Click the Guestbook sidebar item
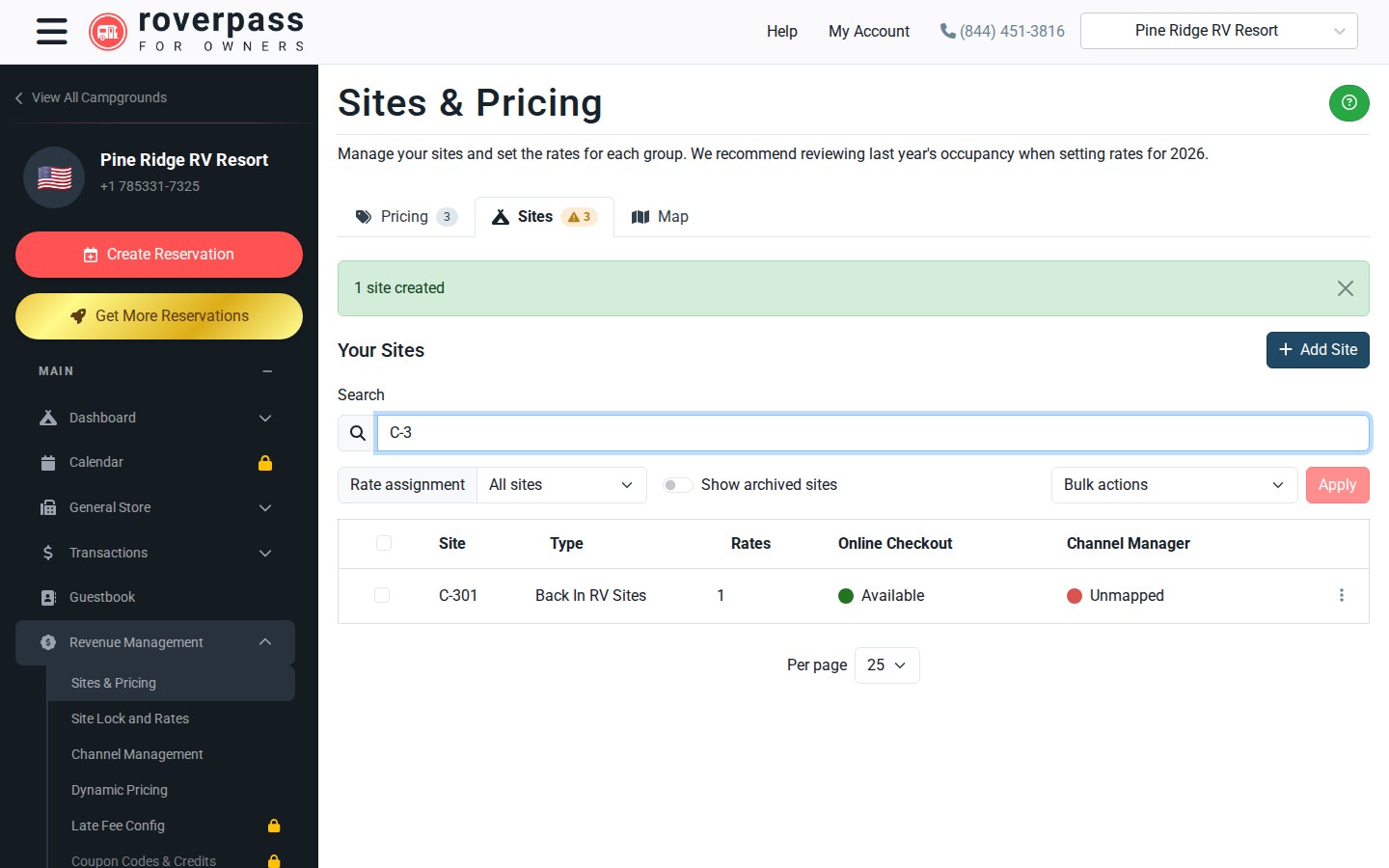 tap(155, 598)
